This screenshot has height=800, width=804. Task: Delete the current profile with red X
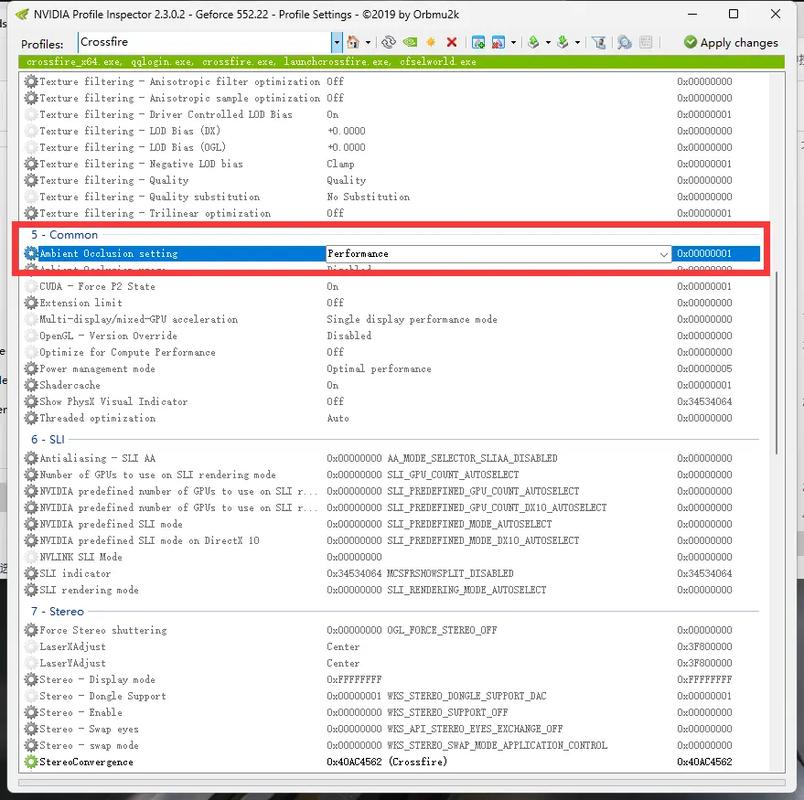pos(452,42)
